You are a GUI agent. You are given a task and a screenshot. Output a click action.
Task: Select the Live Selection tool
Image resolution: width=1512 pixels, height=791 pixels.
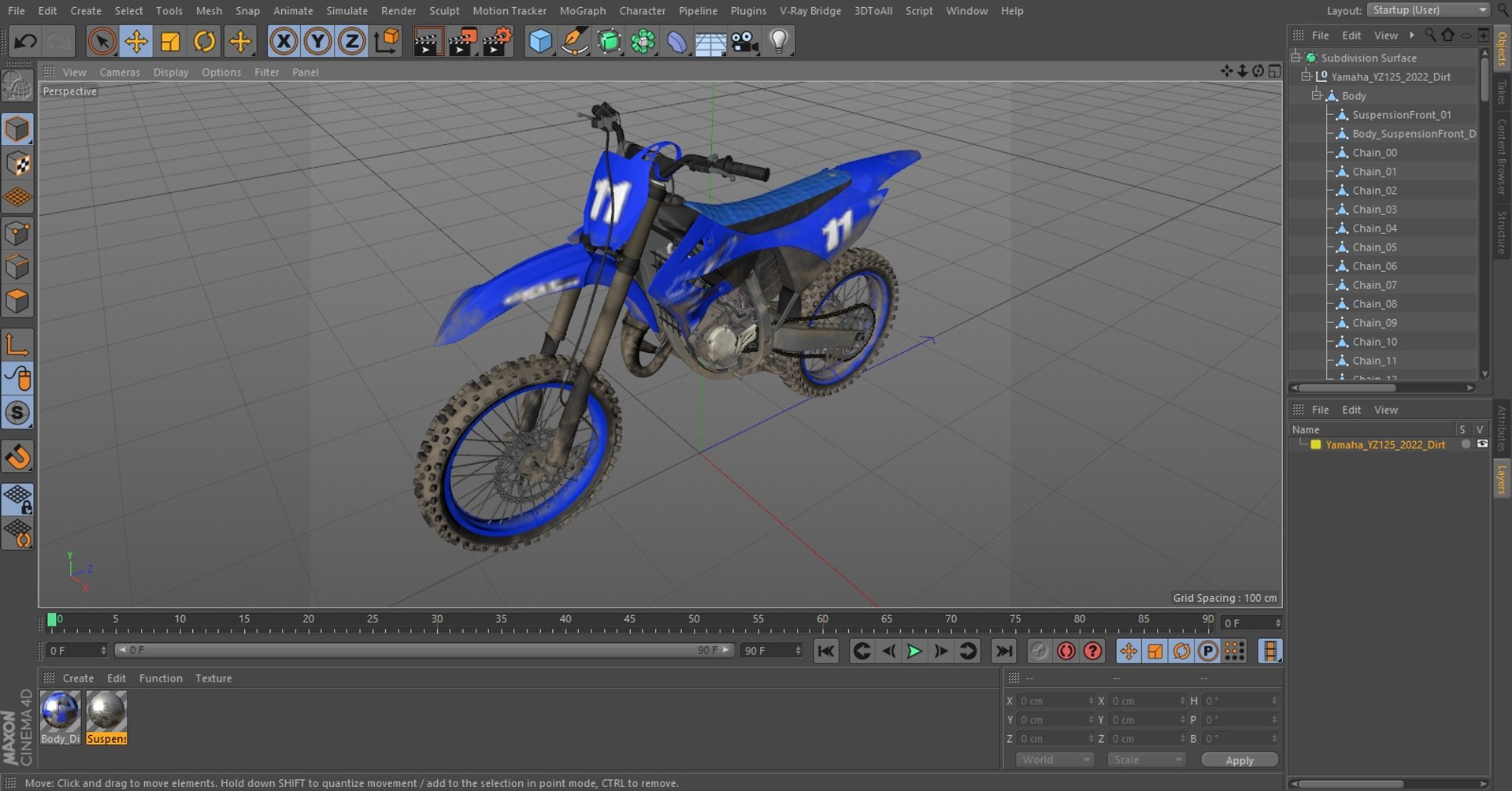click(102, 41)
